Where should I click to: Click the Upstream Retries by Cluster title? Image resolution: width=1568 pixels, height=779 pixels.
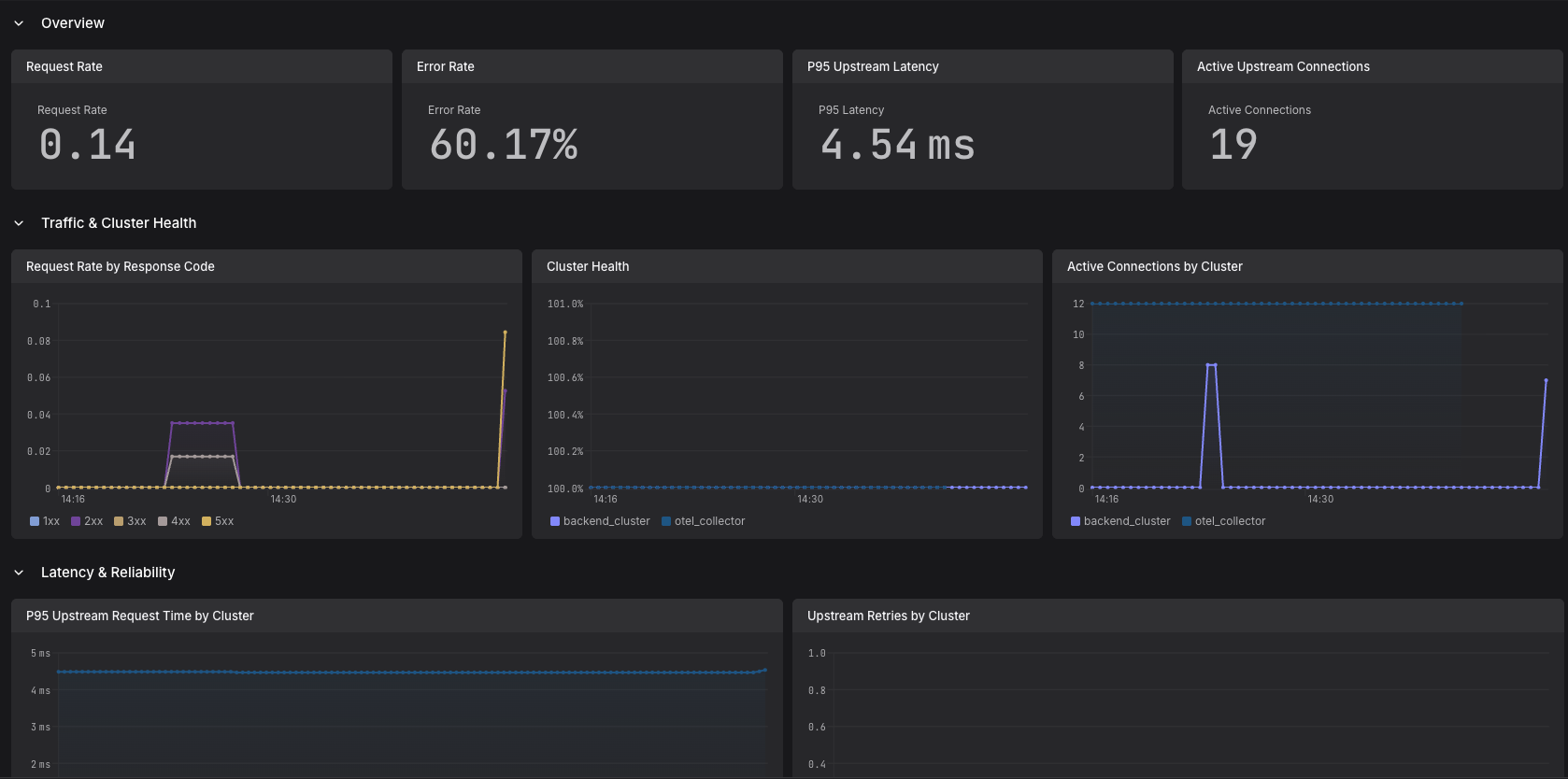click(x=889, y=616)
